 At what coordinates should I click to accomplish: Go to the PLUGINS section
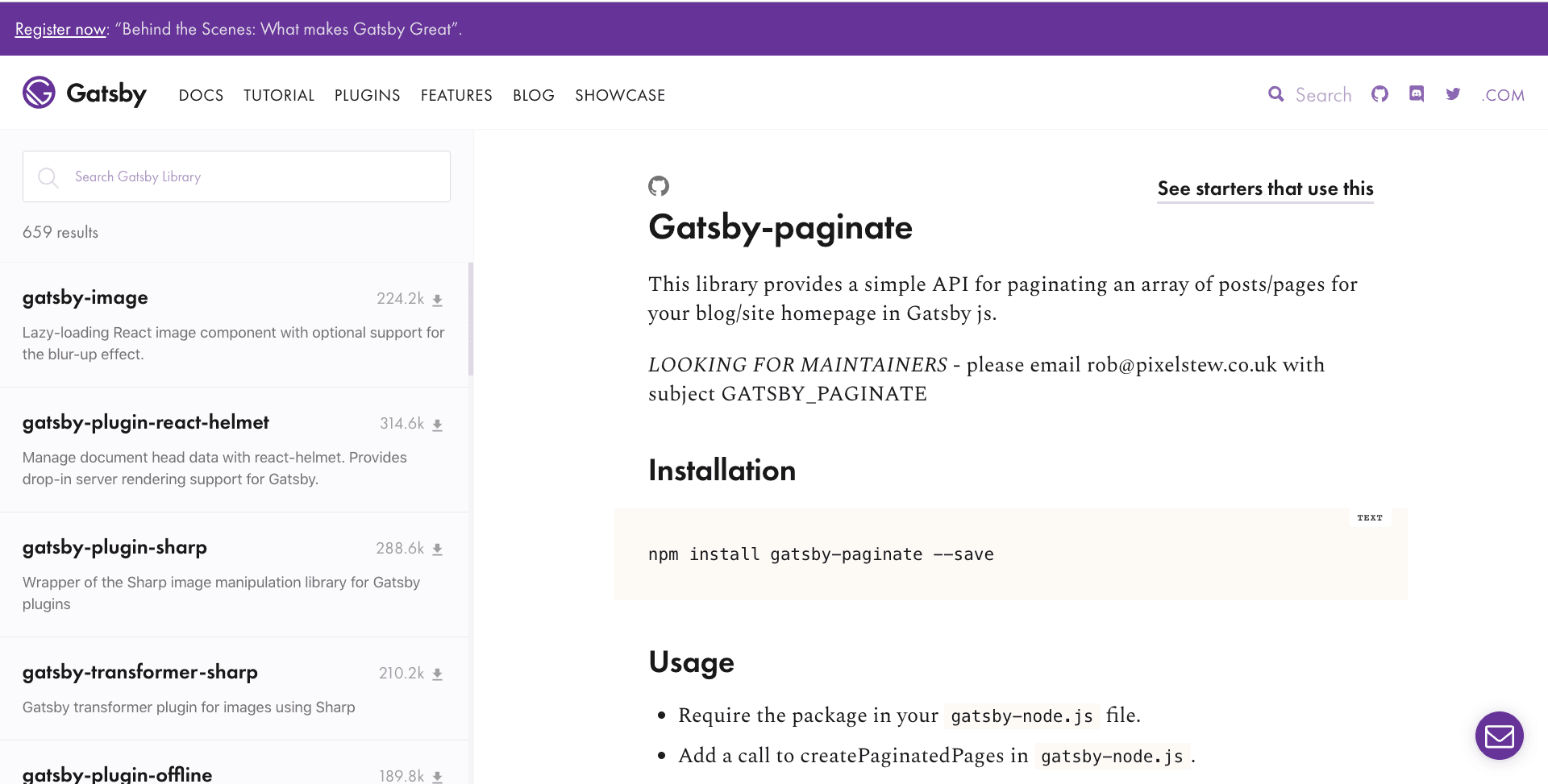(x=367, y=95)
